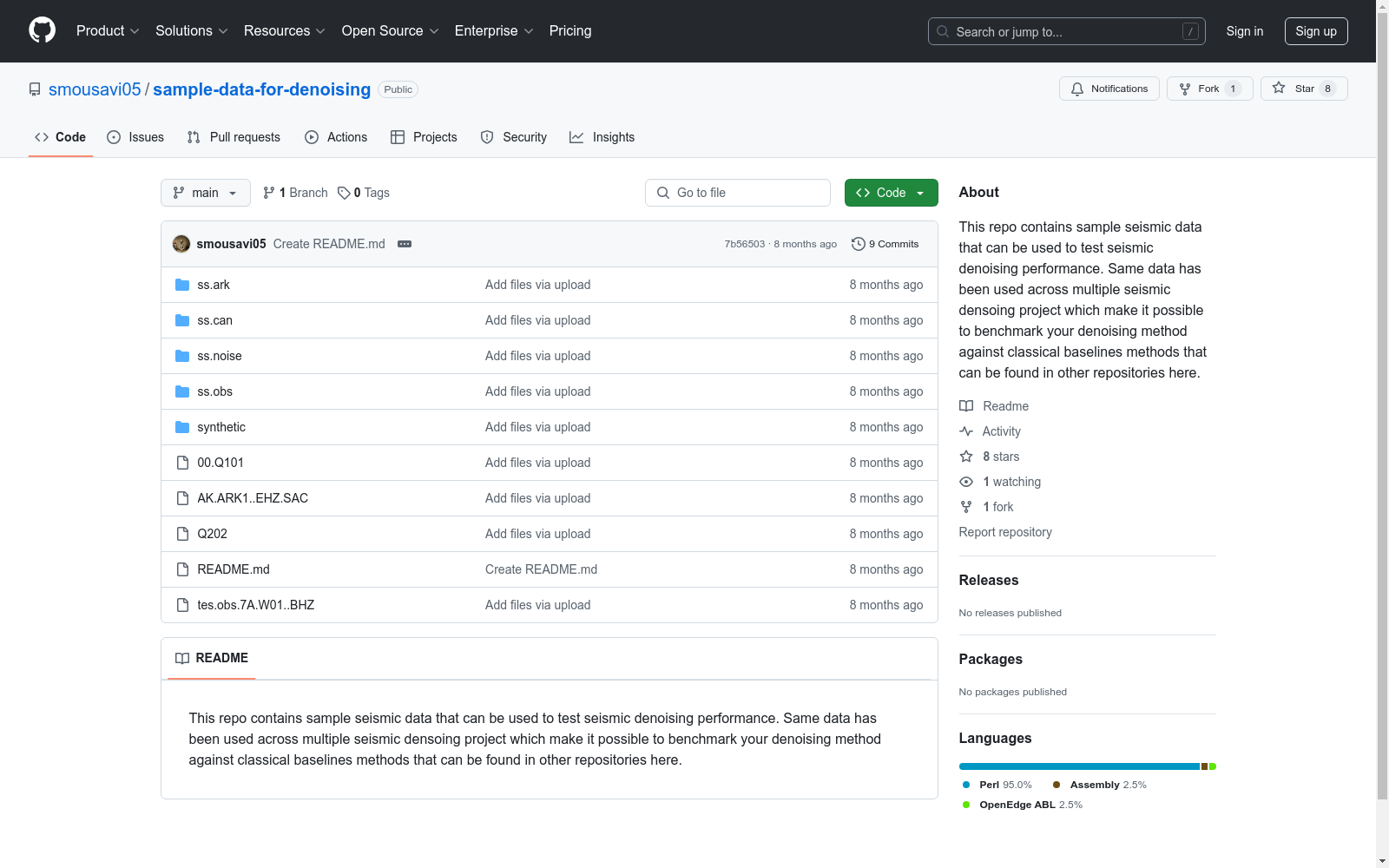The width and height of the screenshot is (1389, 868).
Task: Open the Insights tab
Action: click(602, 137)
